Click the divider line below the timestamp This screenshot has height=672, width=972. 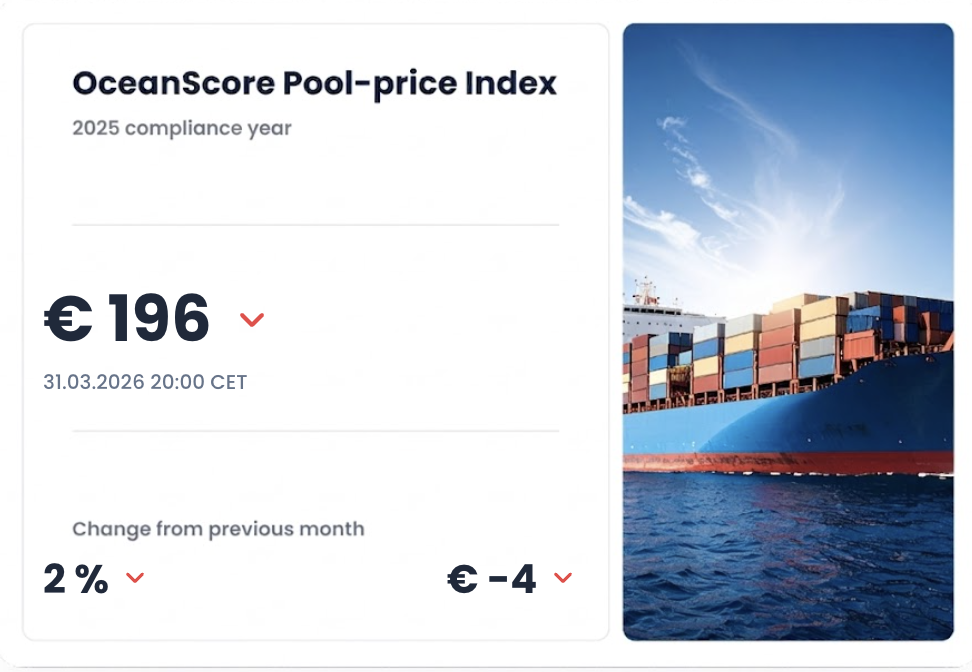[x=315, y=431]
